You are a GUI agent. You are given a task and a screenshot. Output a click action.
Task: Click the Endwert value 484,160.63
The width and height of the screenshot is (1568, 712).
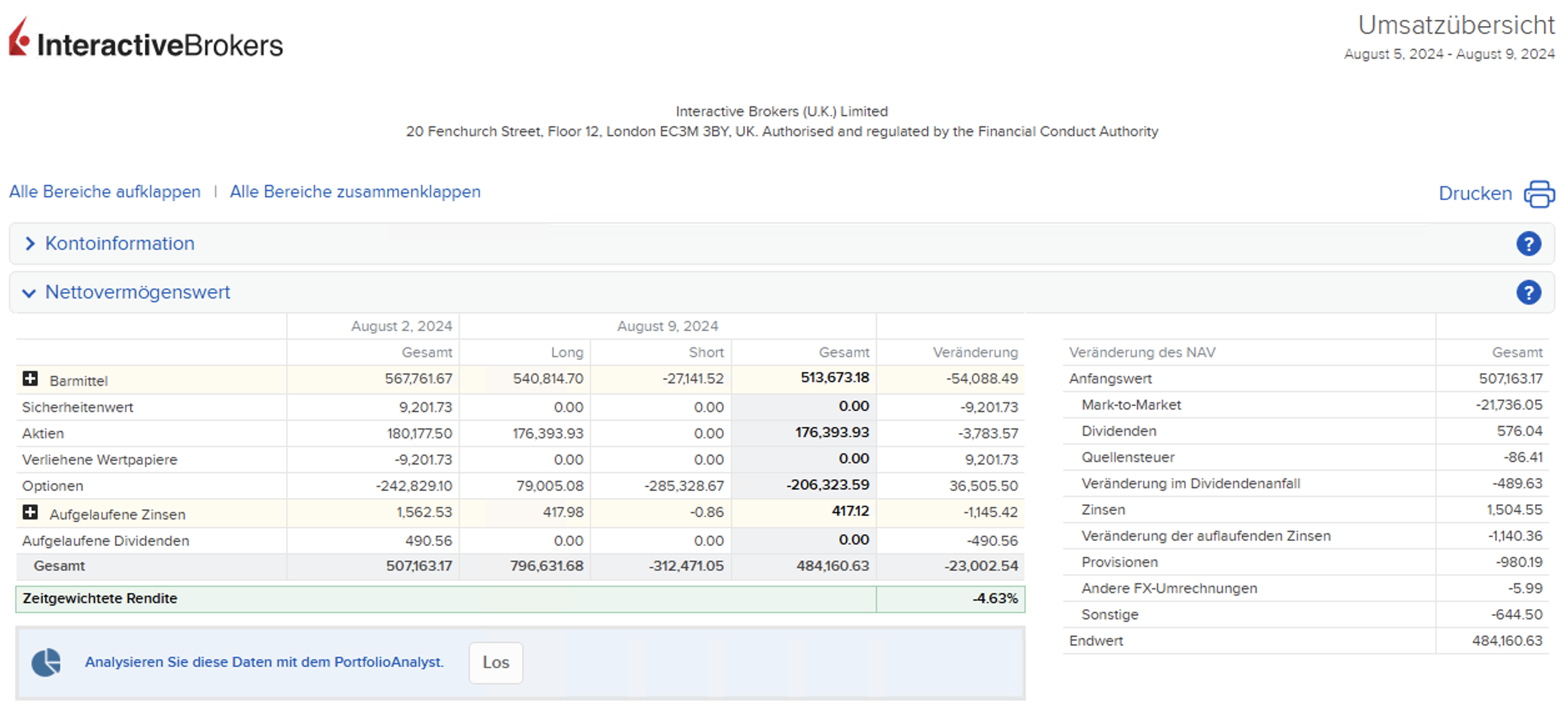coord(1507,641)
